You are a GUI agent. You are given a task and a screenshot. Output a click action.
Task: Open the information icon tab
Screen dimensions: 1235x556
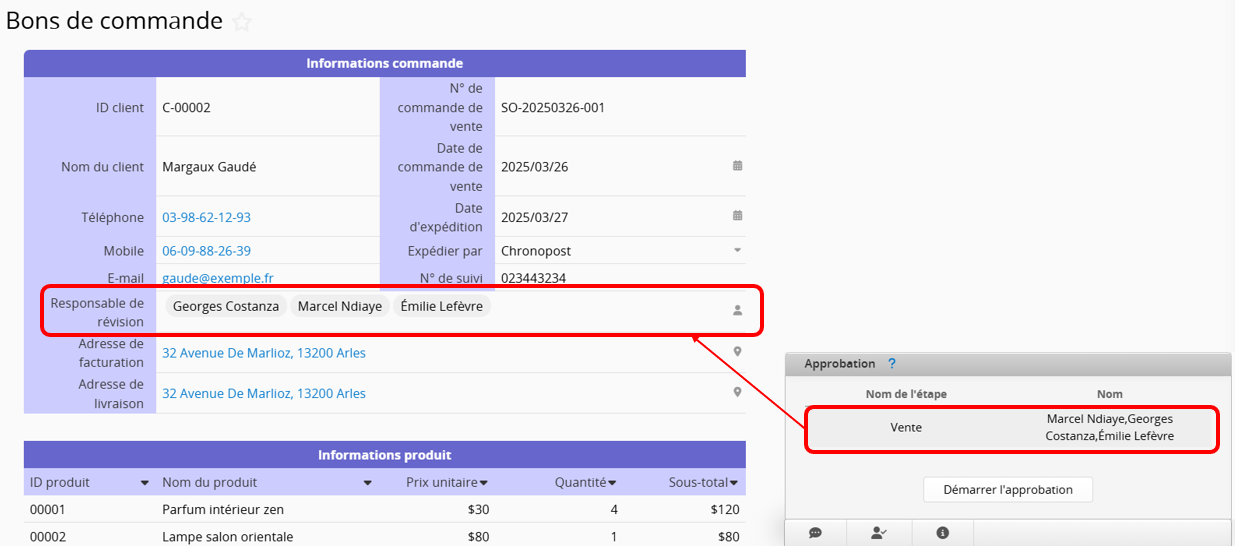pos(942,533)
